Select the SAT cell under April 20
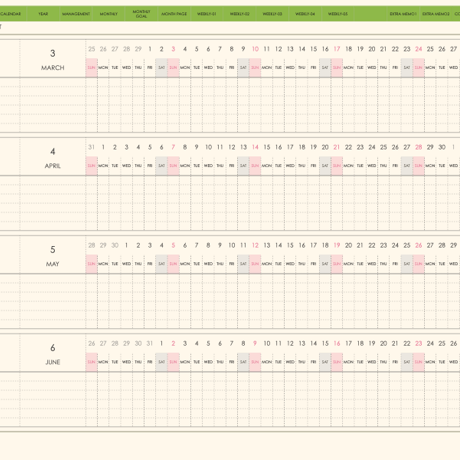 pos(325,166)
